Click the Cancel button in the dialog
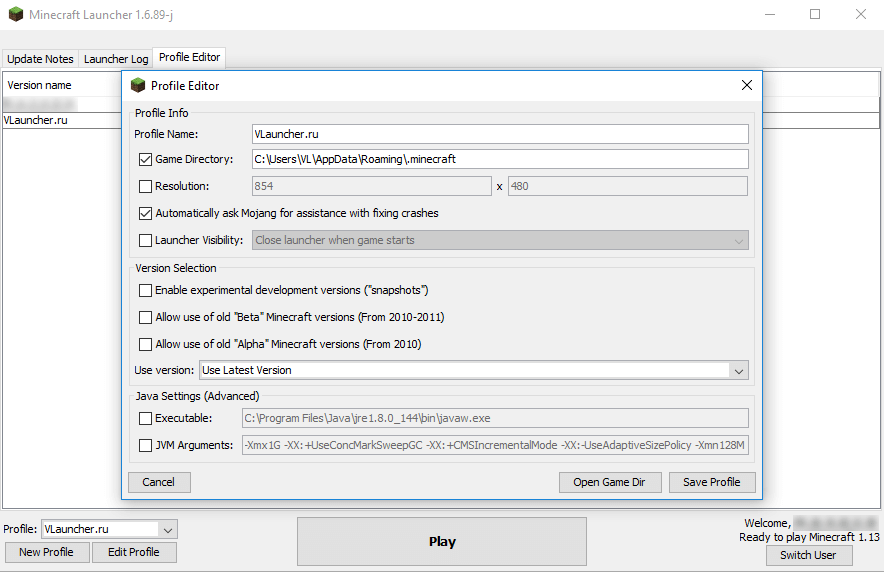Screen dimensions: 884x572 pos(159,482)
